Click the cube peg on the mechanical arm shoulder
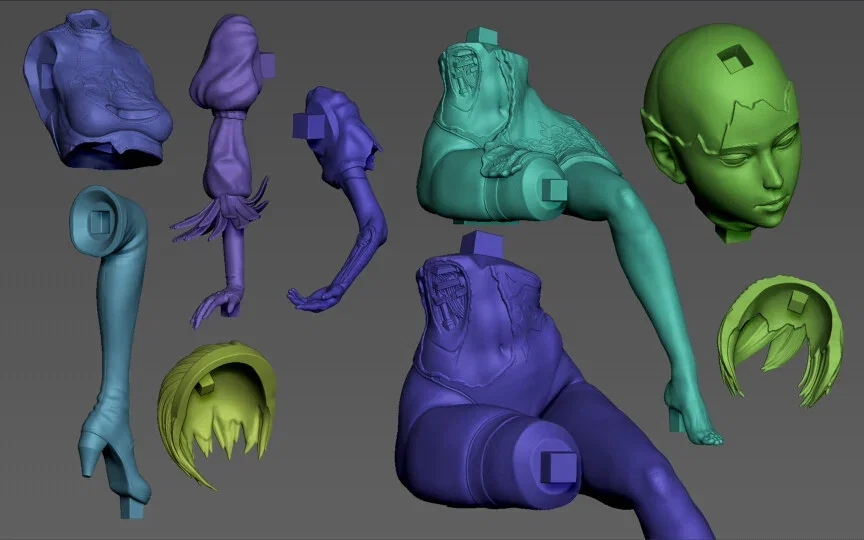 [308, 126]
